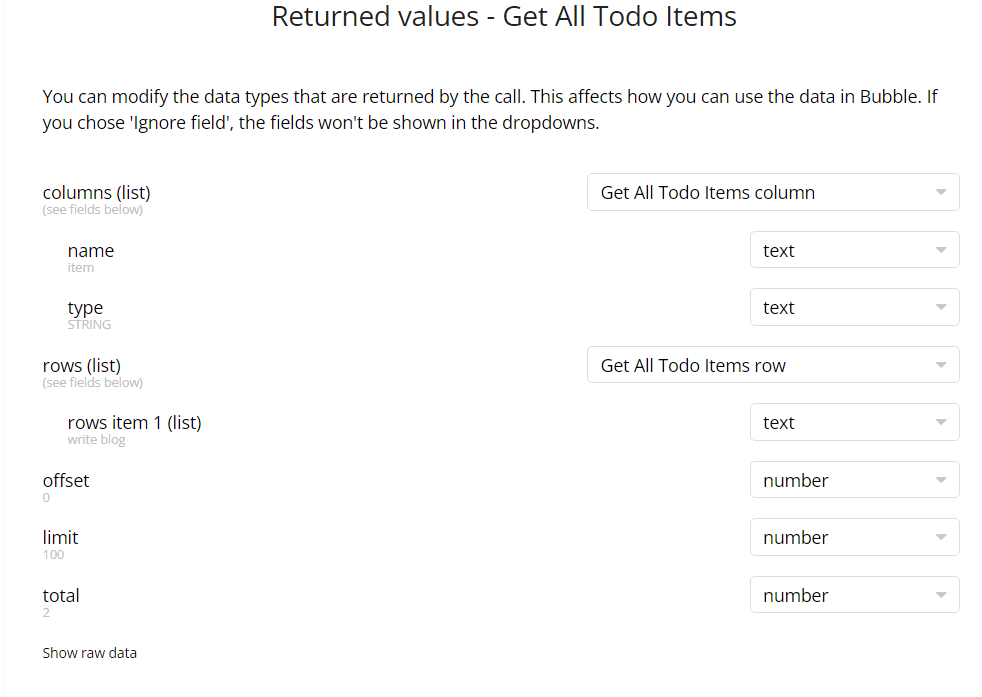Click the arrow icon on the type field dropdown
Screen dimensions: 982x697
(x=940, y=308)
